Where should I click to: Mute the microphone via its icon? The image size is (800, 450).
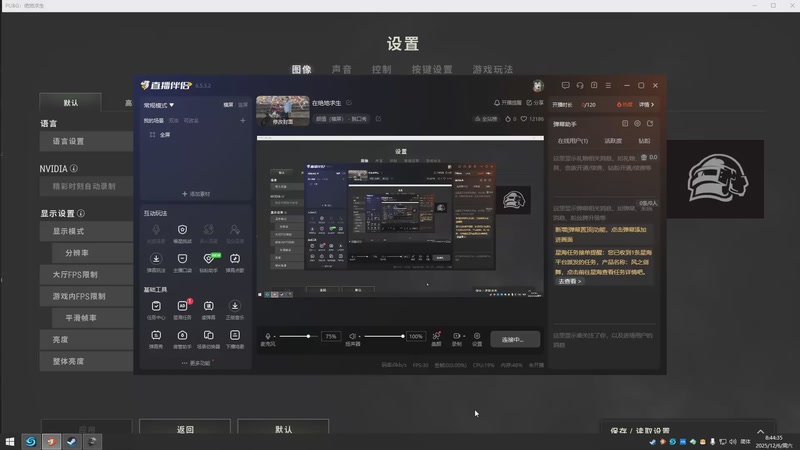pos(267,336)
